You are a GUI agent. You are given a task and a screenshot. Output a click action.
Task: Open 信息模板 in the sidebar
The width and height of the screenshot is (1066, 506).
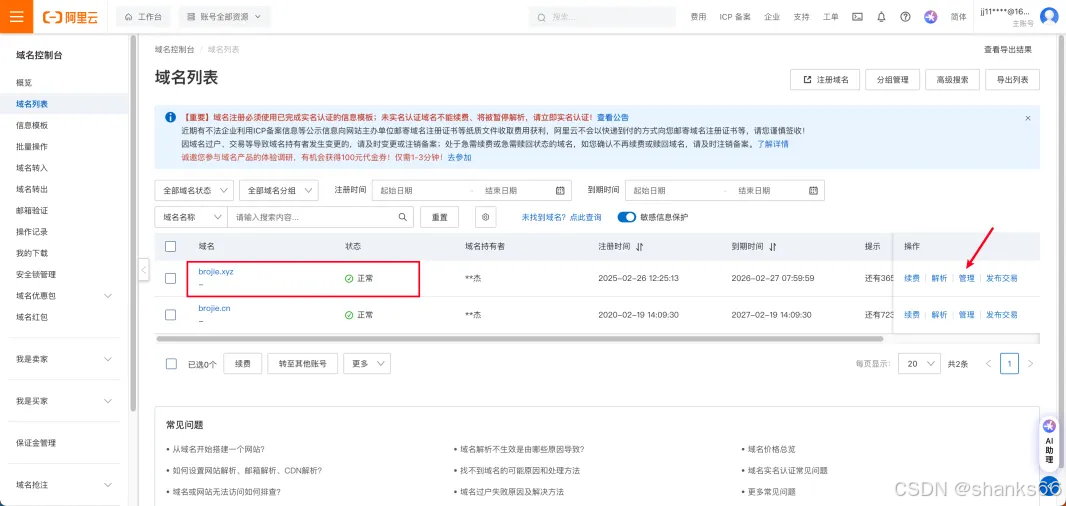pos(32,125)
